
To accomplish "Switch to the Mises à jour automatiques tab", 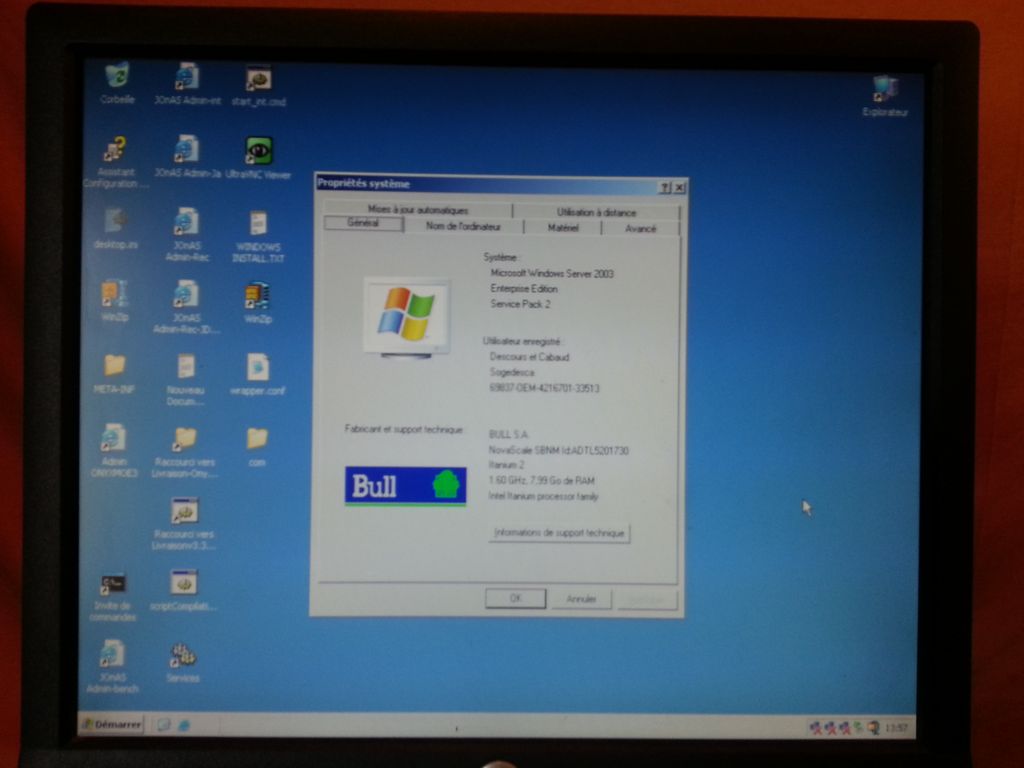I will tap(418, 210).
